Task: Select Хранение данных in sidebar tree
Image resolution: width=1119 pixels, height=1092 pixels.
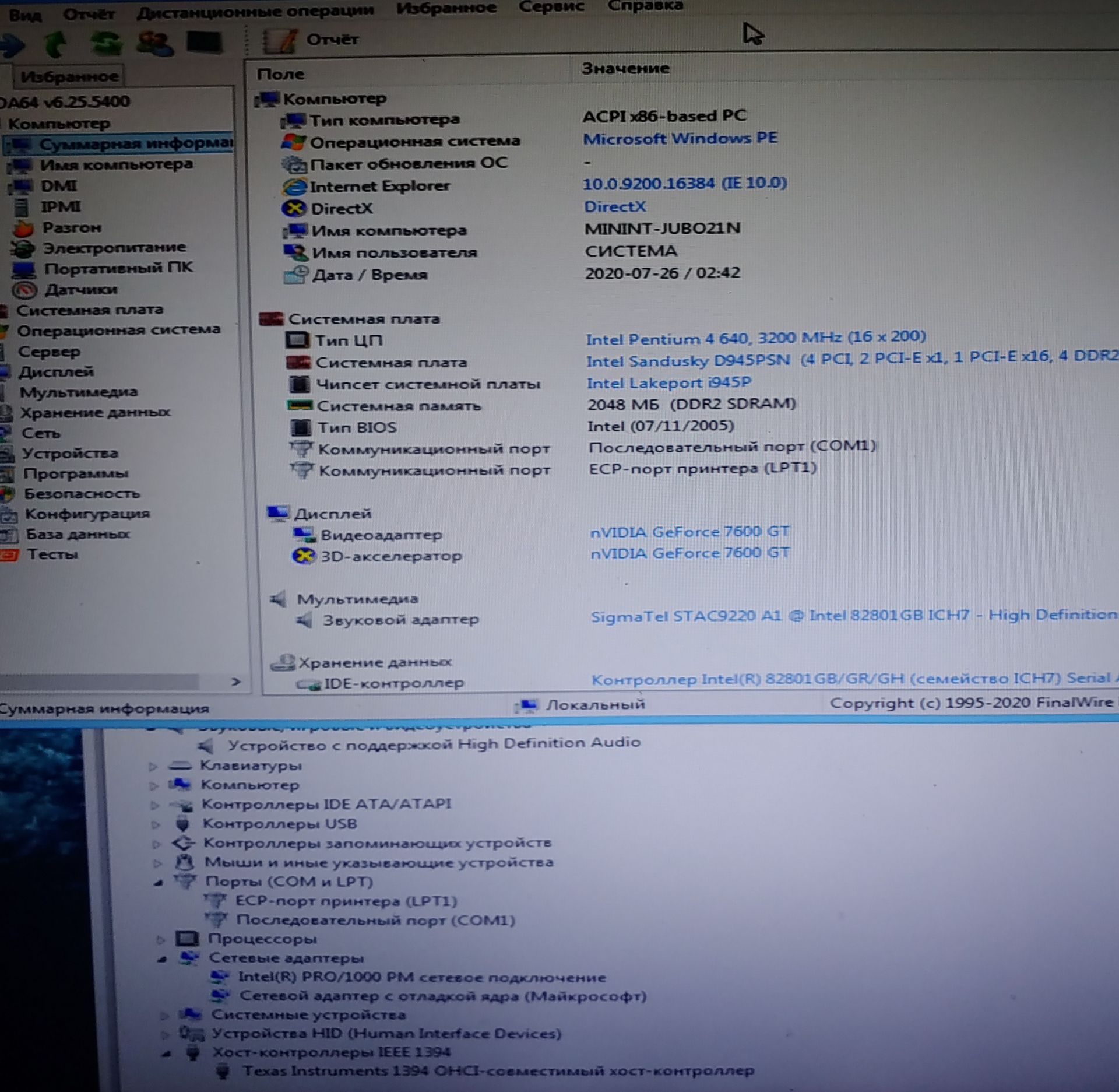Action: (x=96, y=412)
